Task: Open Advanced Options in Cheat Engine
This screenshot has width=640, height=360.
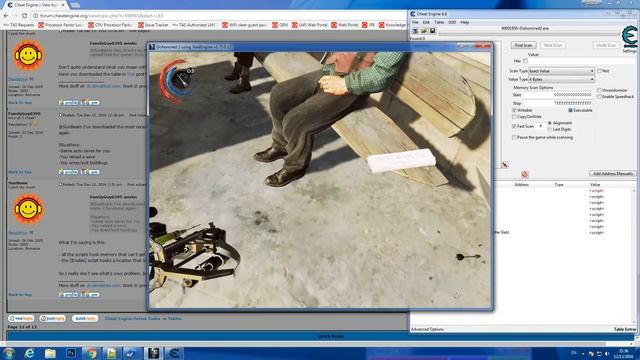Action: click(x=427, y=329)
